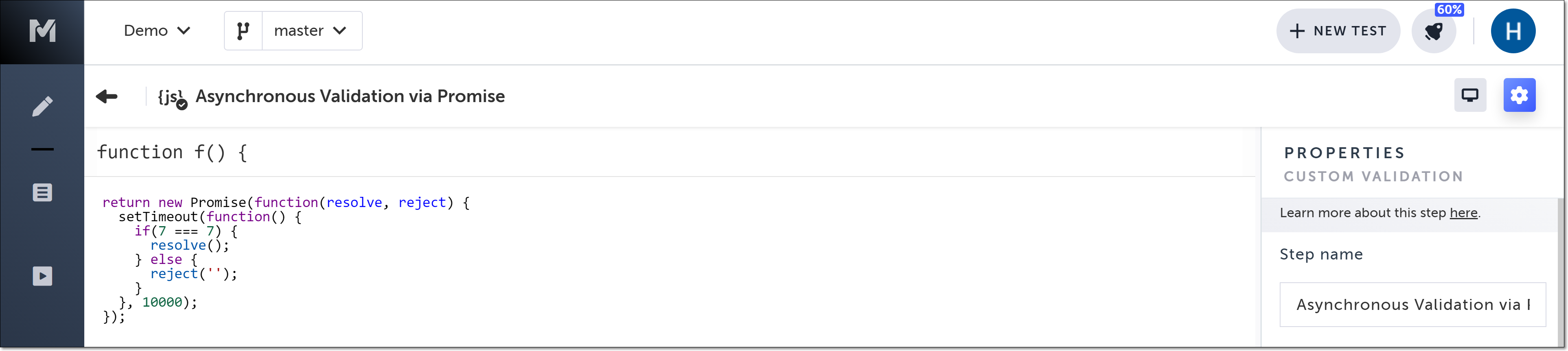Click the git branch icon

tap(243, 31)
